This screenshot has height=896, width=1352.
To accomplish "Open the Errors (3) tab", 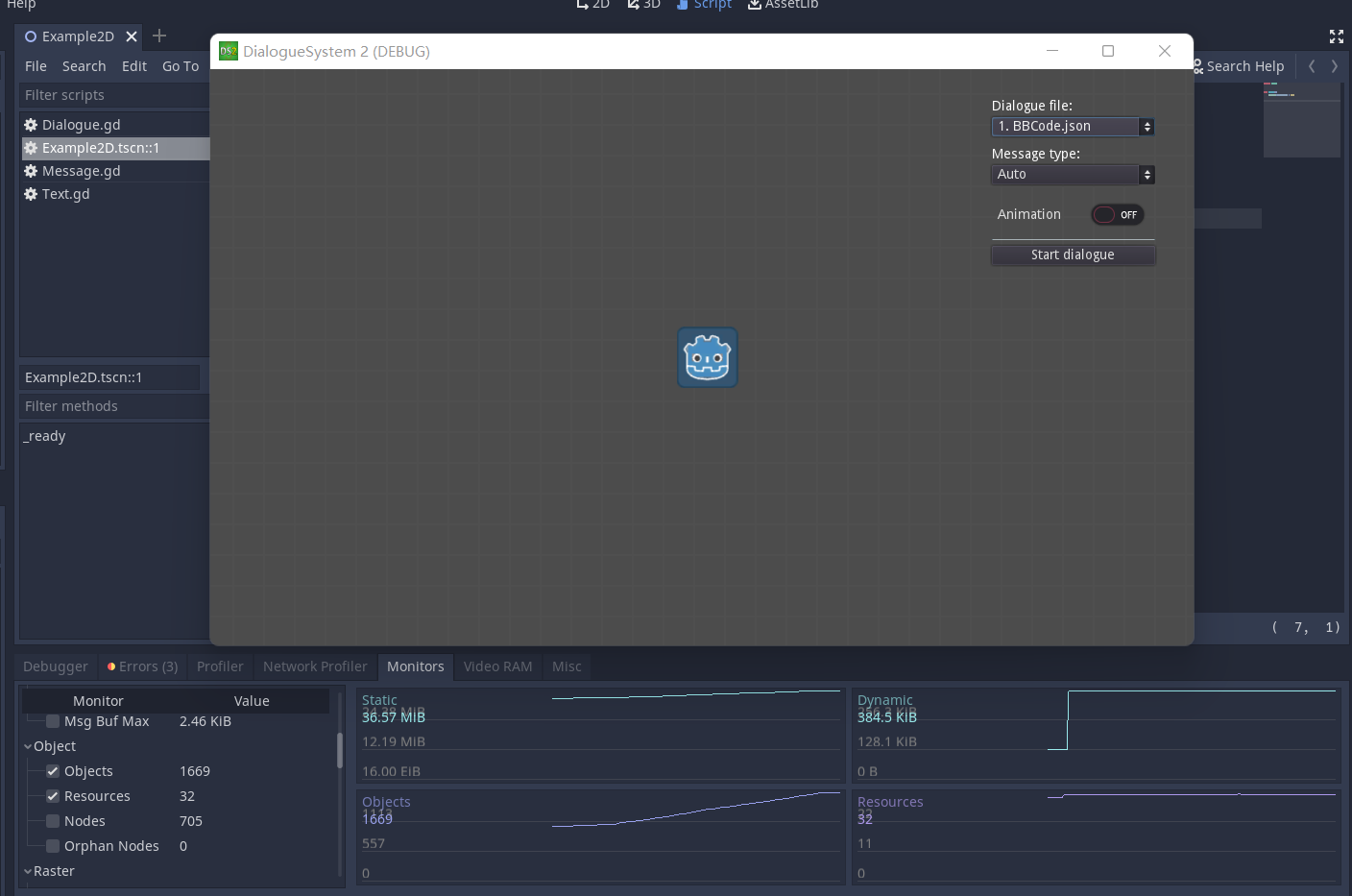I will 142,666.
